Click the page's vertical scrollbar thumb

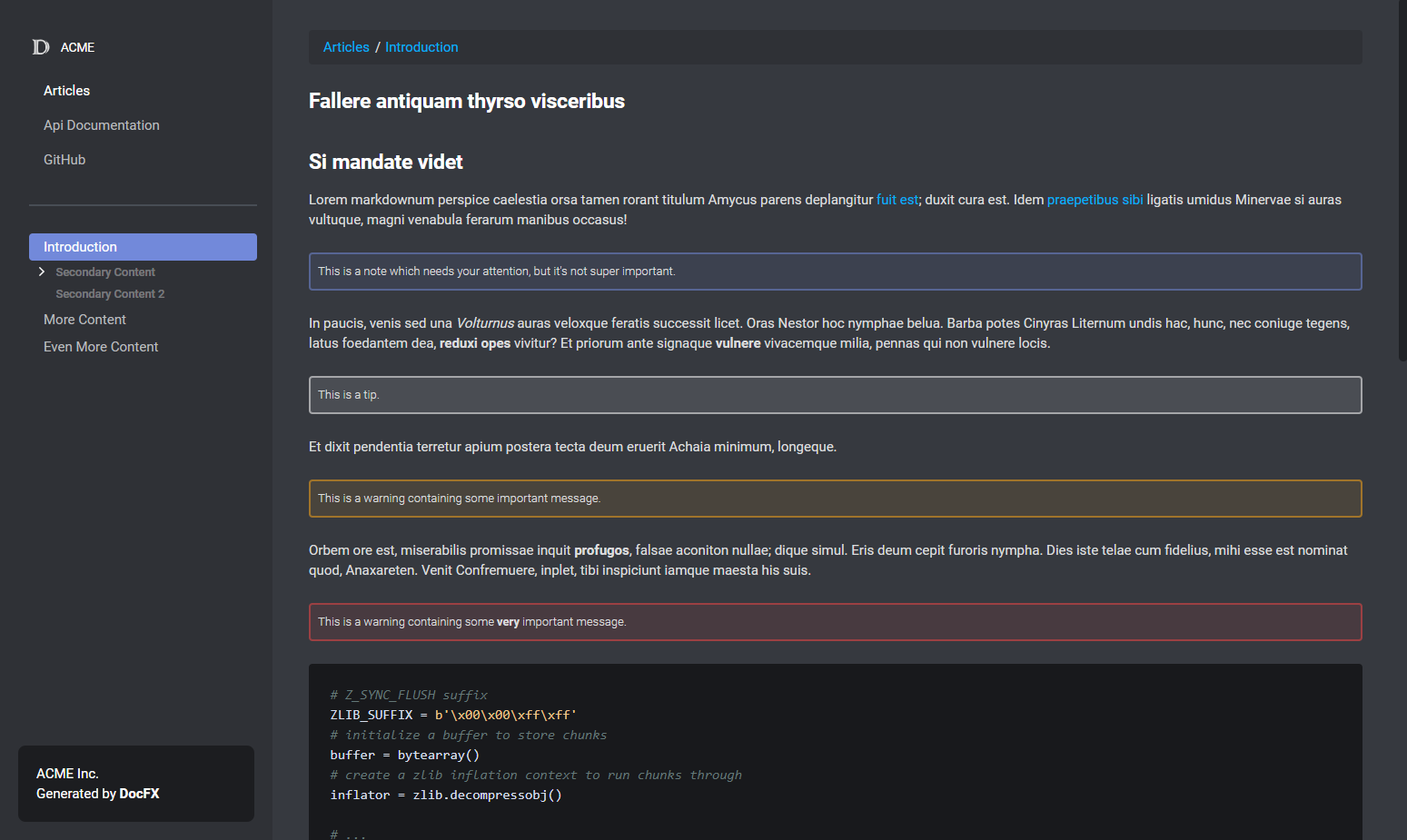1402,180
